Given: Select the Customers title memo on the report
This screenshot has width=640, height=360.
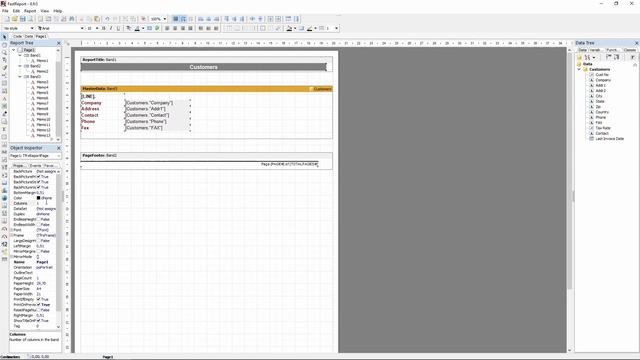Looking at the screenshot, I should point(203,67).
